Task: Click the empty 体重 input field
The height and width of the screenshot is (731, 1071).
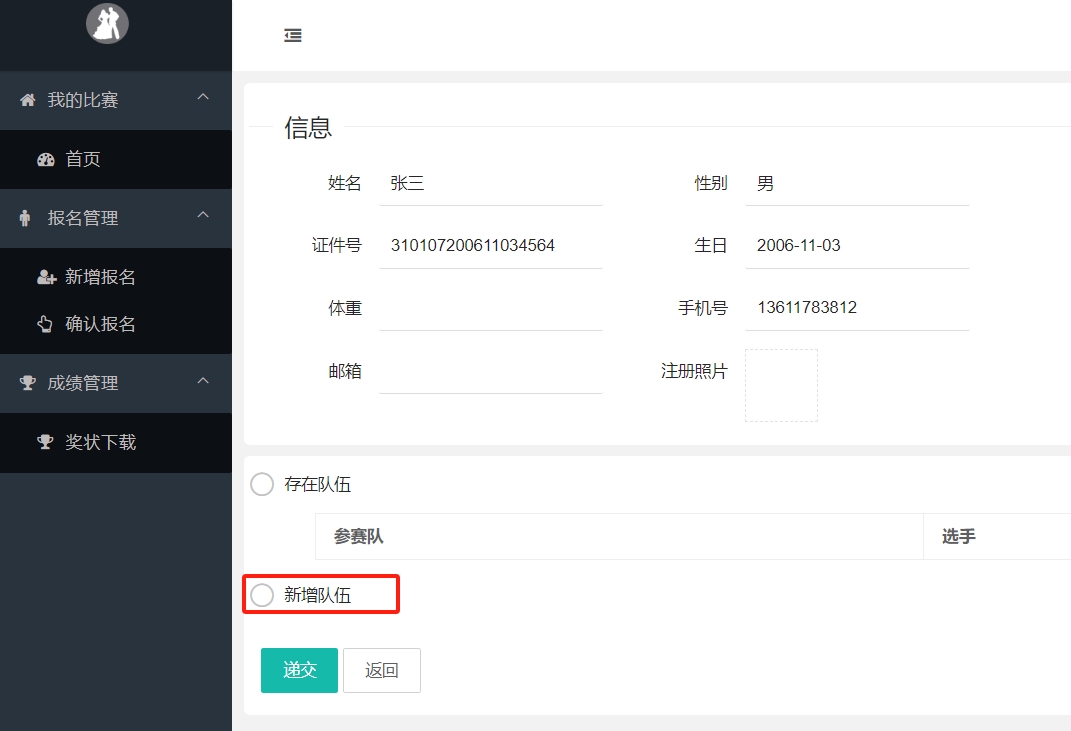Action: click(x=490, y=308)
